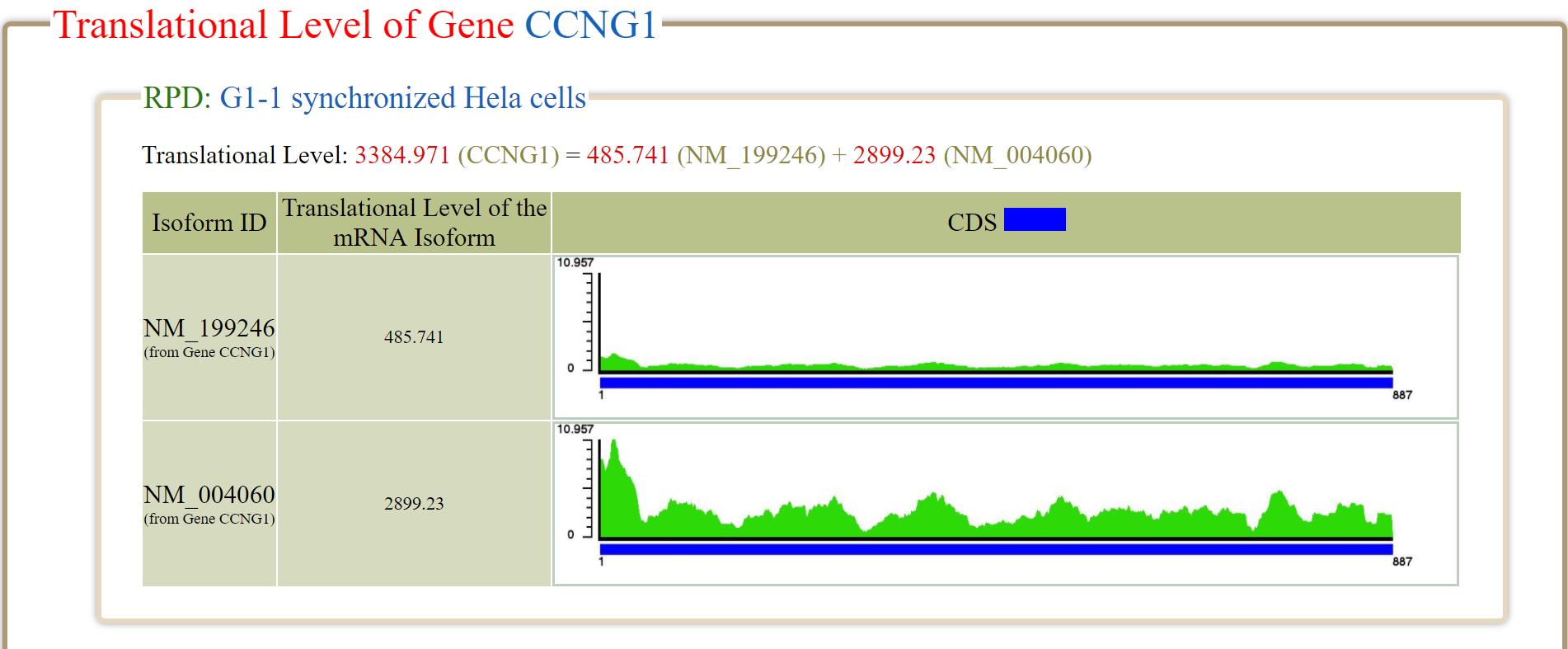
Task: Click the 'Isoform ID' column header
Action: coord(209,223)
